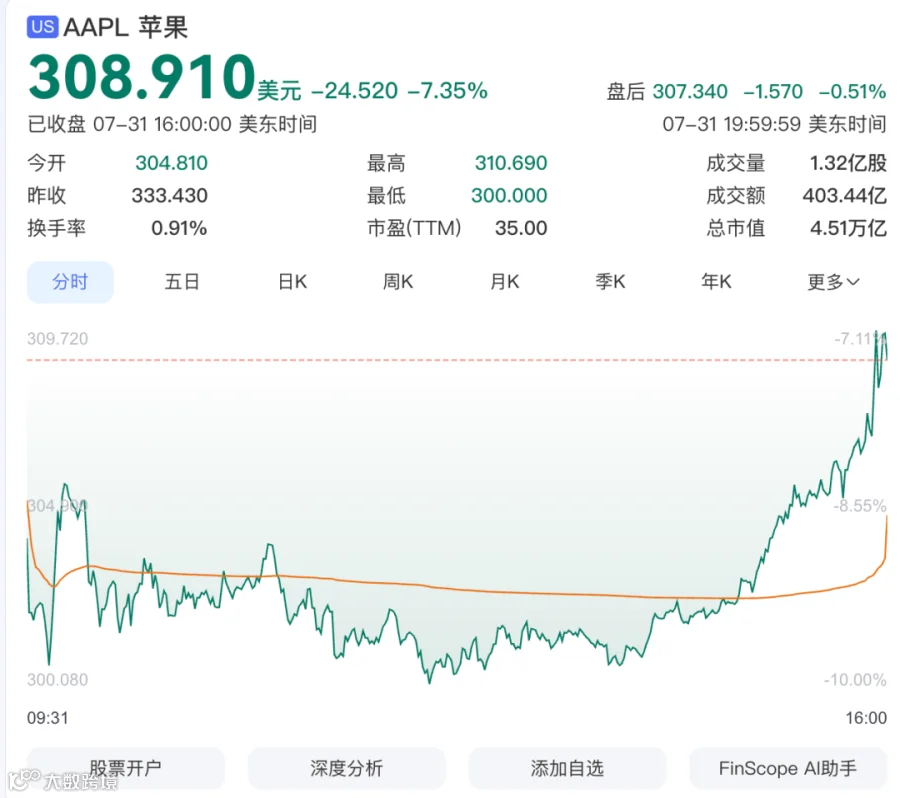Click the 09:31 chart start time

(48, 718)
